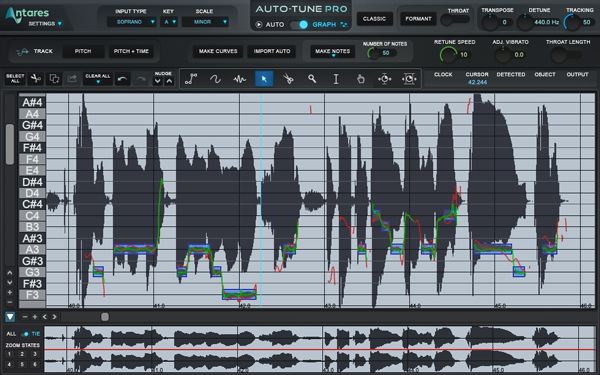Recall zoom state 6

(35, 365)
